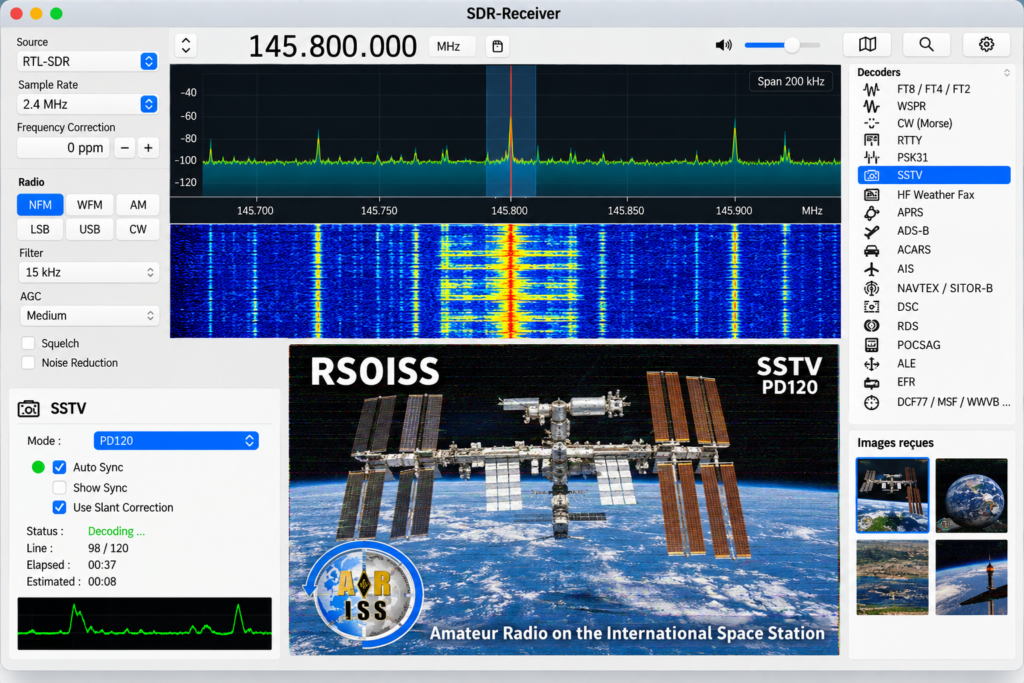Viewport: 1024px width, 683px height.
Task: Enable the Noise Reduction checkbox
Action: [x=28, y=362]
